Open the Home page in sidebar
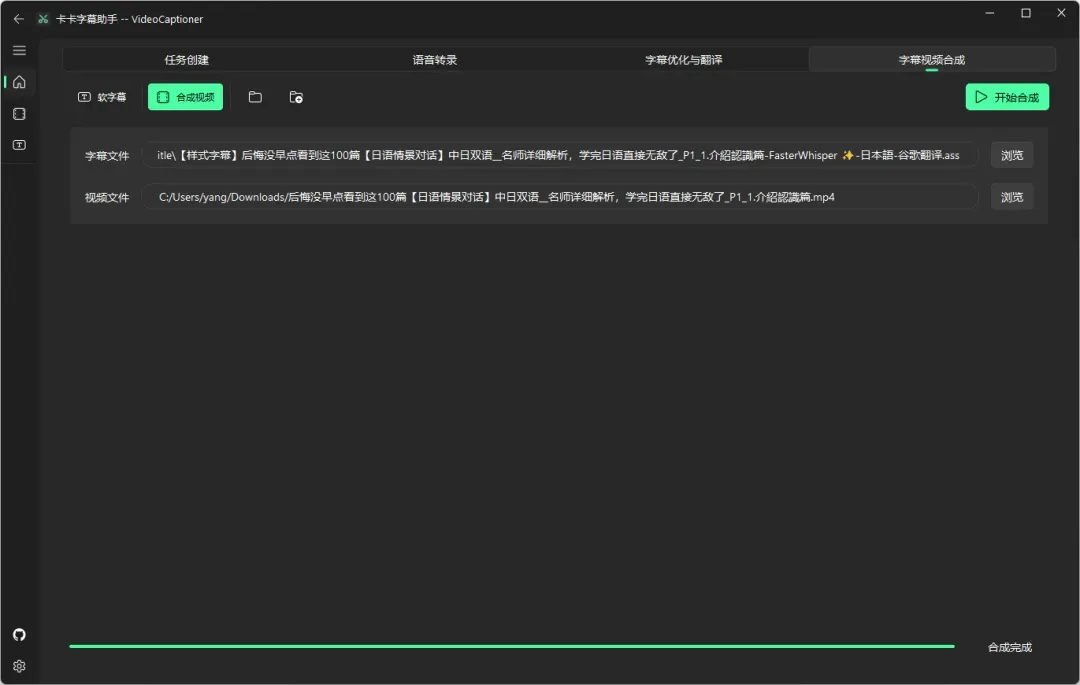 [19, 82]
